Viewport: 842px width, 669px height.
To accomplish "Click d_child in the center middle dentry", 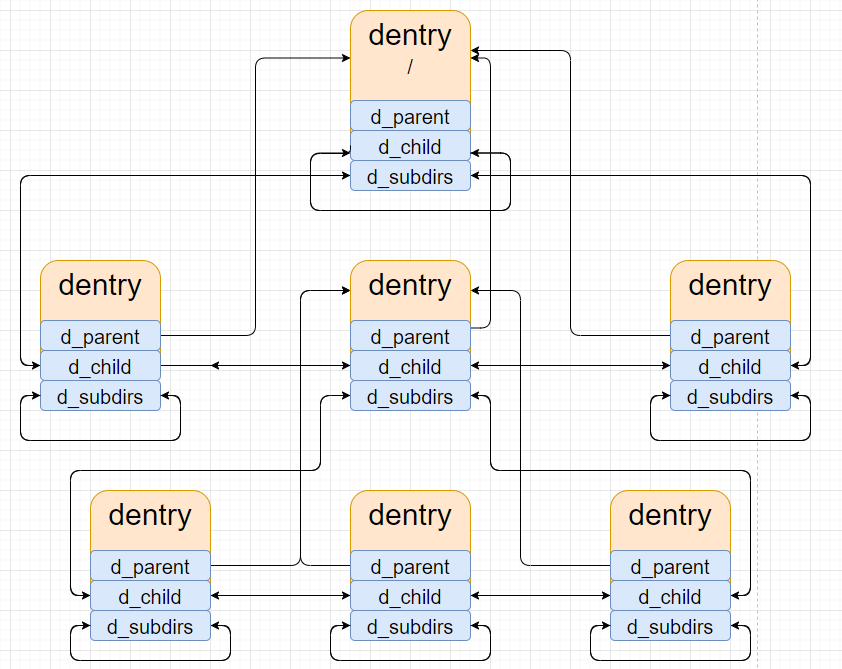I will [410, 366].
